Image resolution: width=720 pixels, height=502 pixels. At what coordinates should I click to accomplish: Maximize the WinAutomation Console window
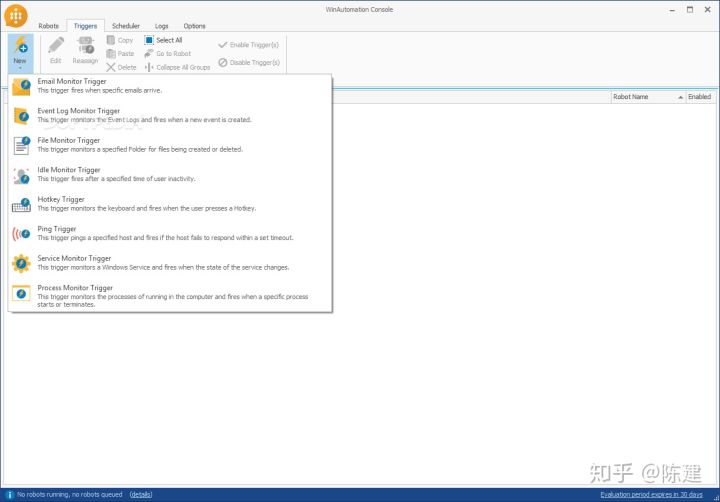click(x=690, y=10)
